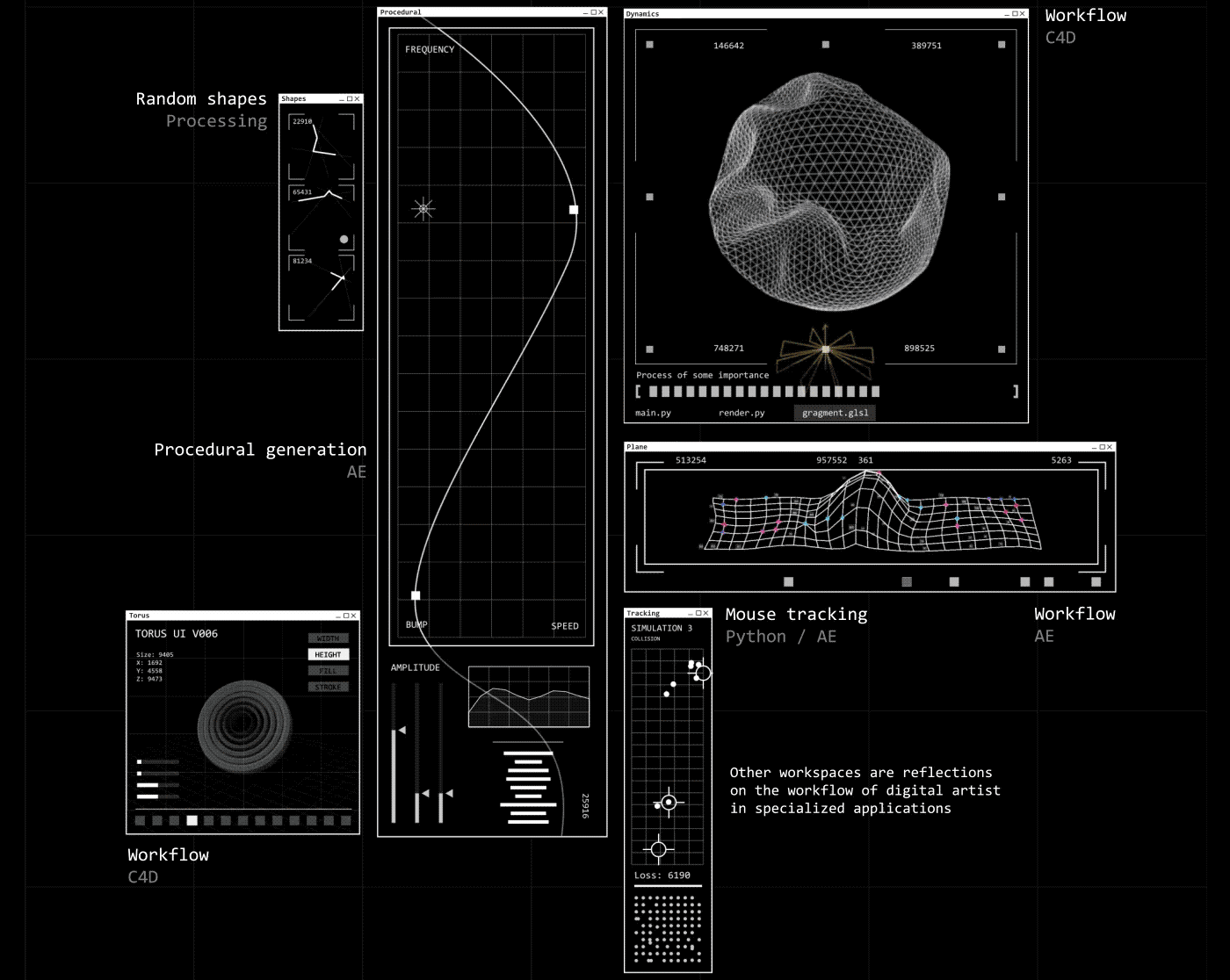The height and width of the screenshot is (980, 1230).
Task: Toggle the WIDTH option in Torus UI
Action: coord(328,638)
